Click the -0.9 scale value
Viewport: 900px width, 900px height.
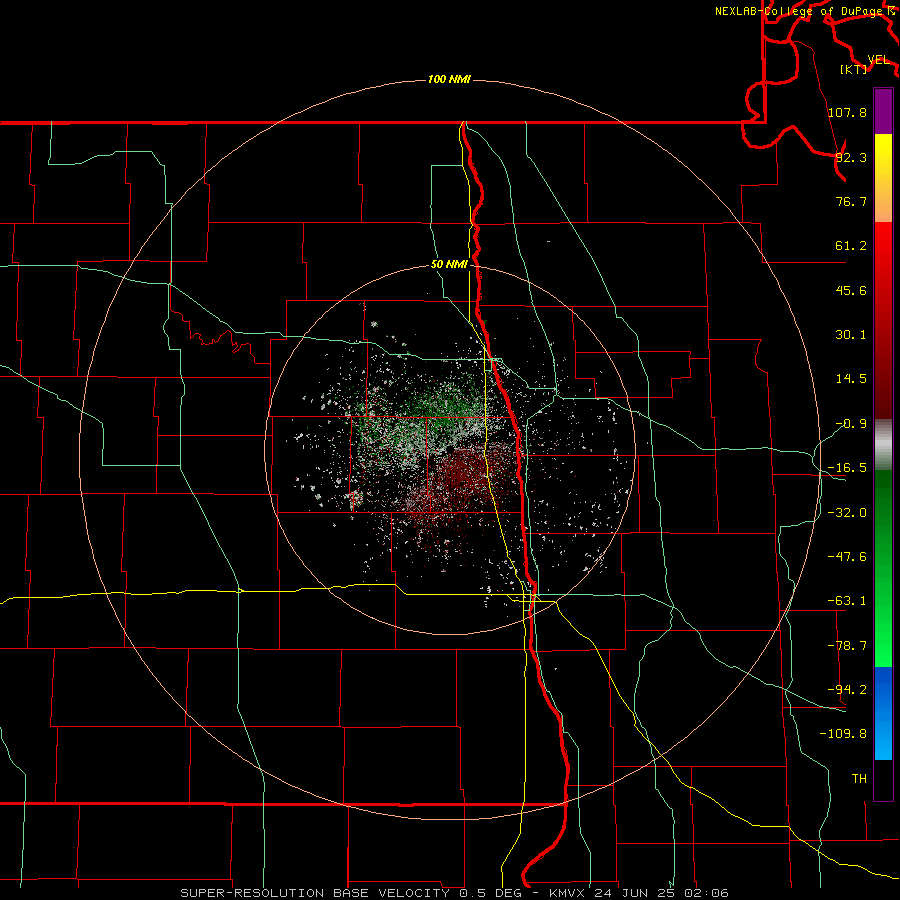(x=851, y=424)
